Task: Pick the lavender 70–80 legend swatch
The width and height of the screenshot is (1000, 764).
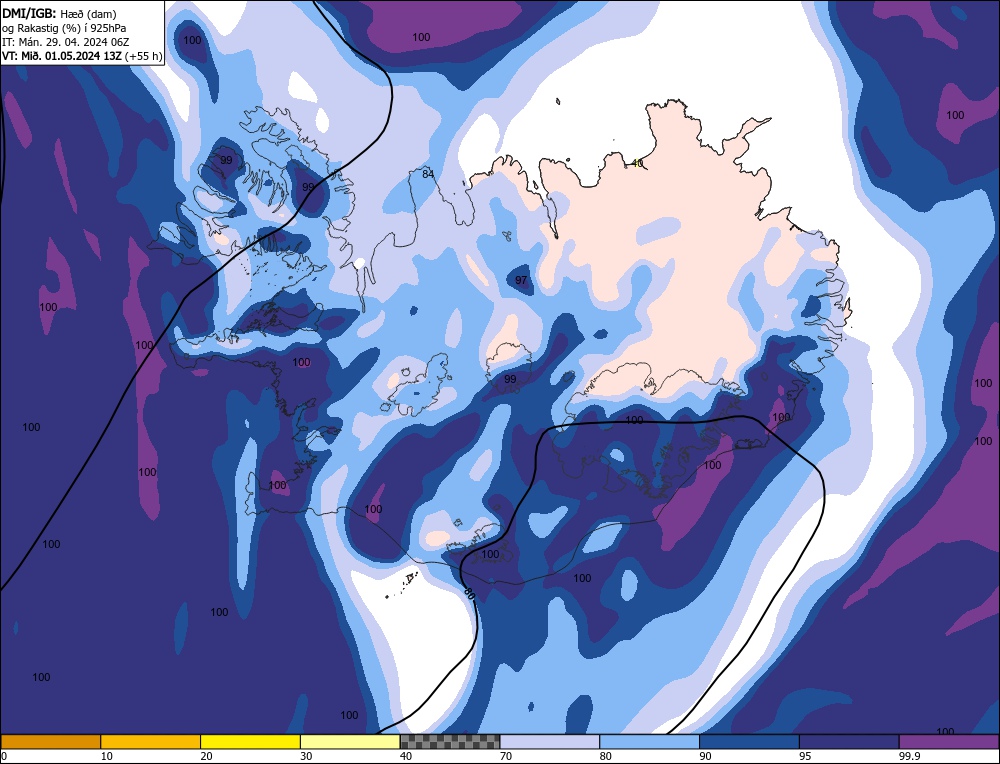Action: pos(550,741)
